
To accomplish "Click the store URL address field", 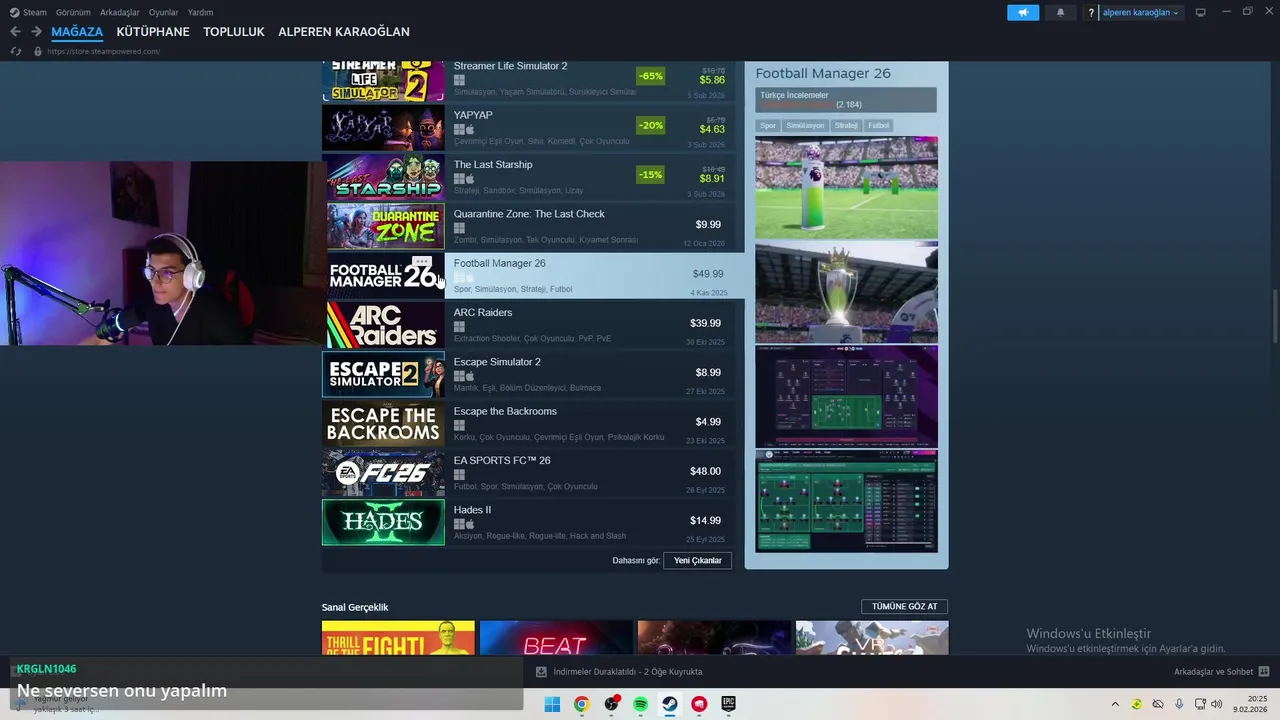I will 104,51.
